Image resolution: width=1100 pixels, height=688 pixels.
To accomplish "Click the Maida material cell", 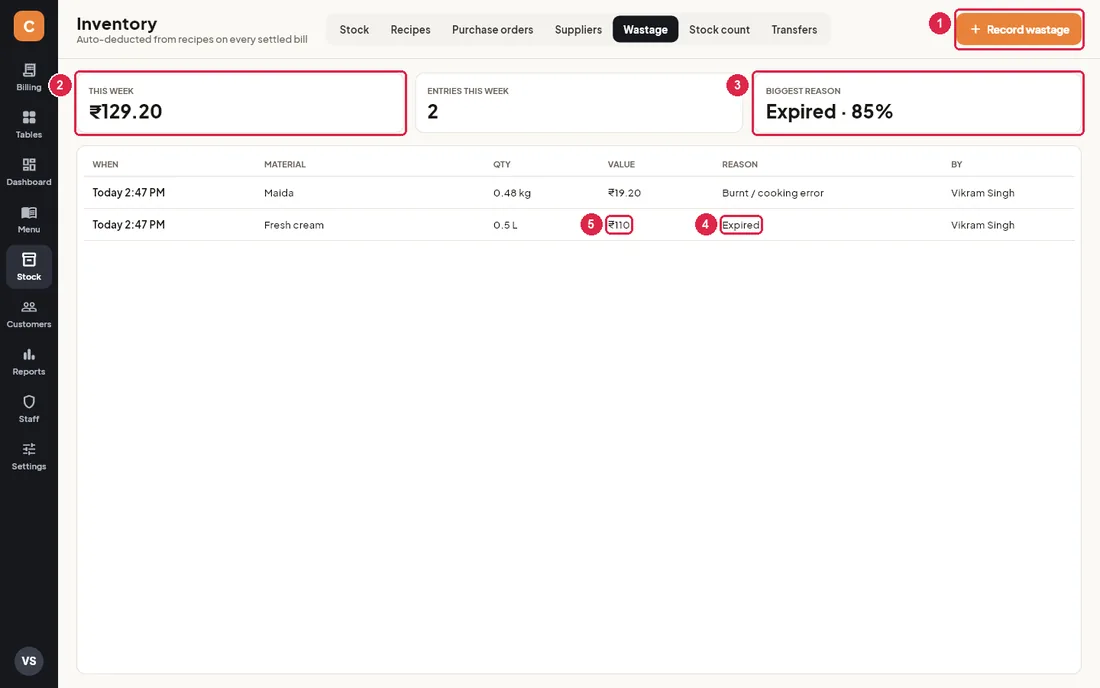I will (x=279, y=193).
